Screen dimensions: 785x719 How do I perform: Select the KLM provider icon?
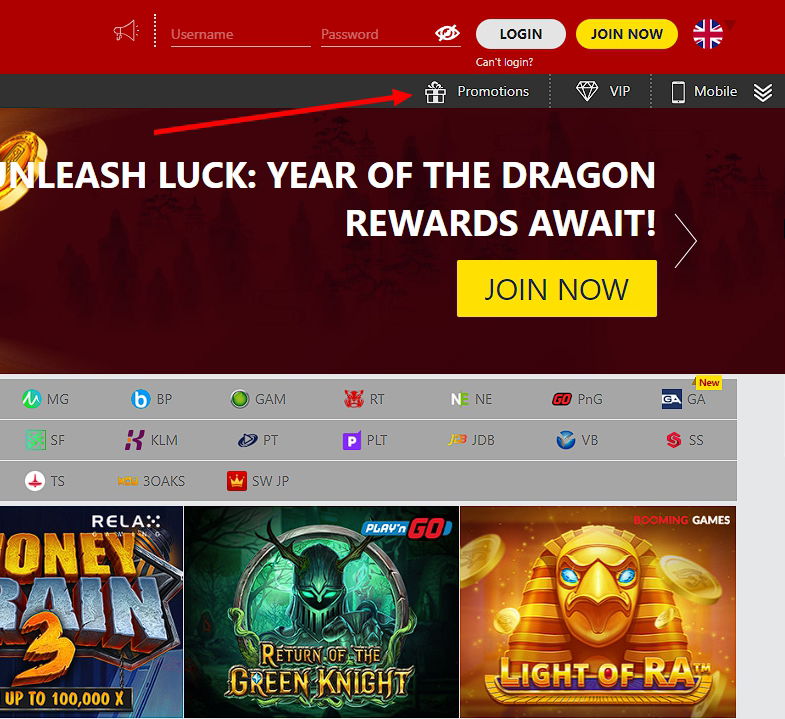(x=151, y=440)
